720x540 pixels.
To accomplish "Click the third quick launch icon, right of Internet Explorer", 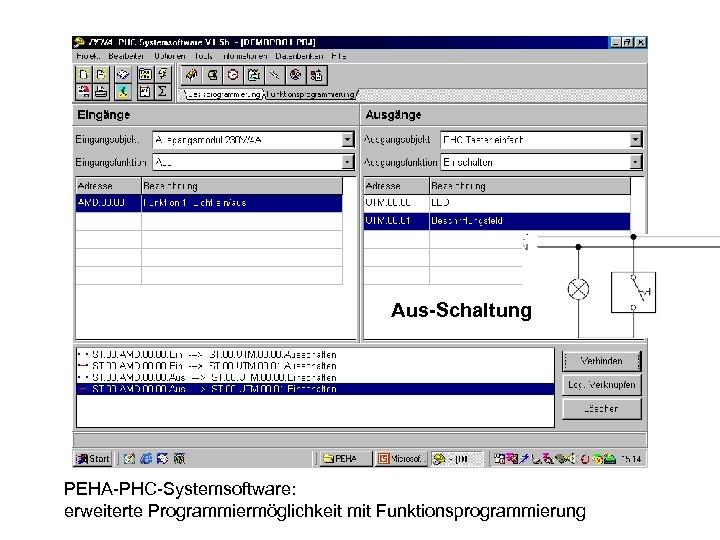I will pyautogui.click(x=163, y=459).
